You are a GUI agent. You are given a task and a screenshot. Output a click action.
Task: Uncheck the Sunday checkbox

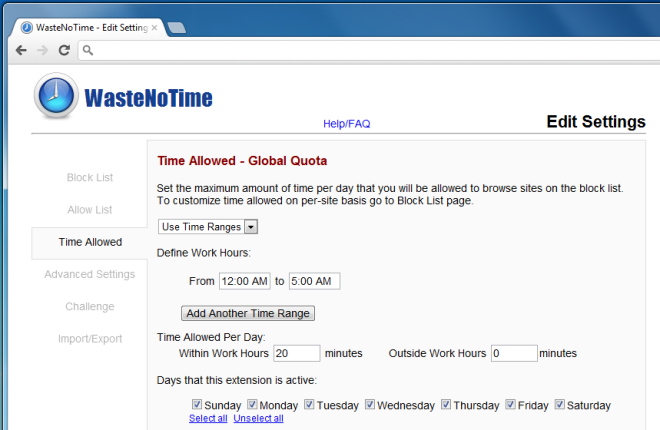point(197,404)
